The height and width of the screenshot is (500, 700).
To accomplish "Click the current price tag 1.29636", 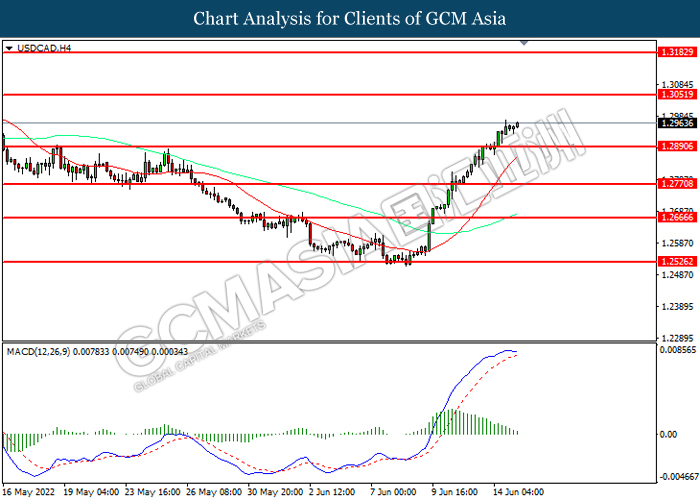I will [677, 123].
